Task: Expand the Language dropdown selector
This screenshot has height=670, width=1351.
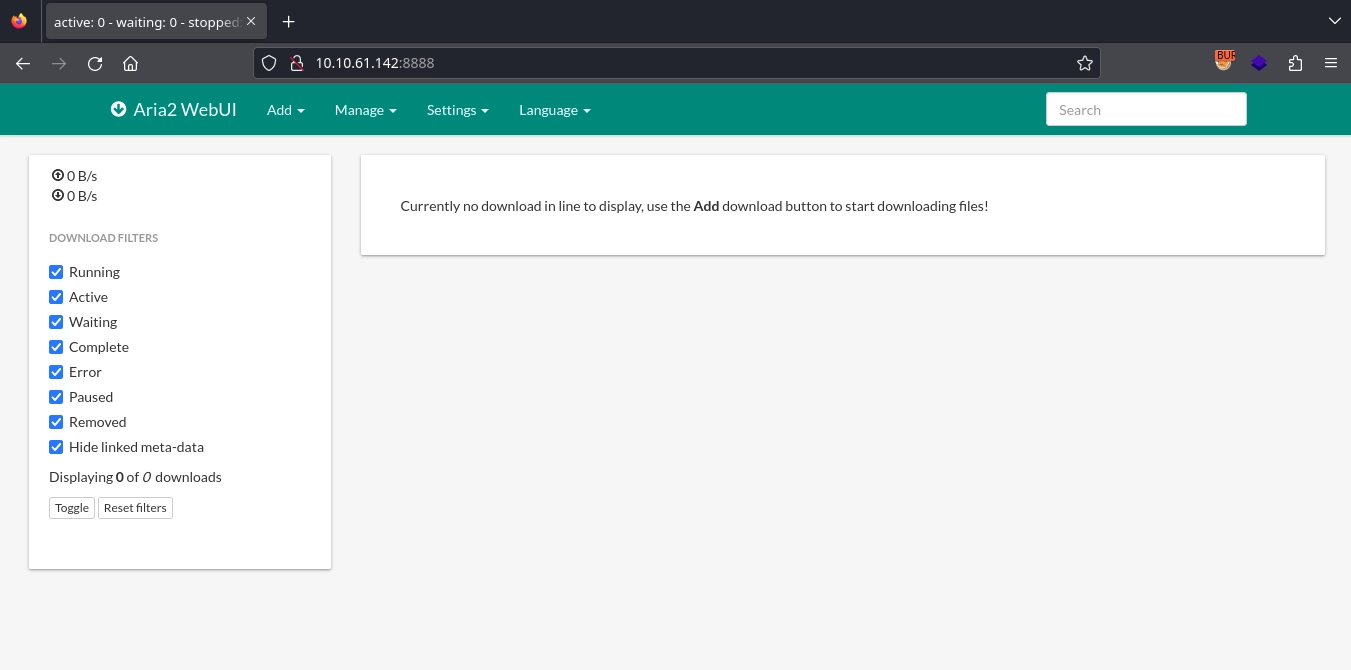Action: (554, 110)
